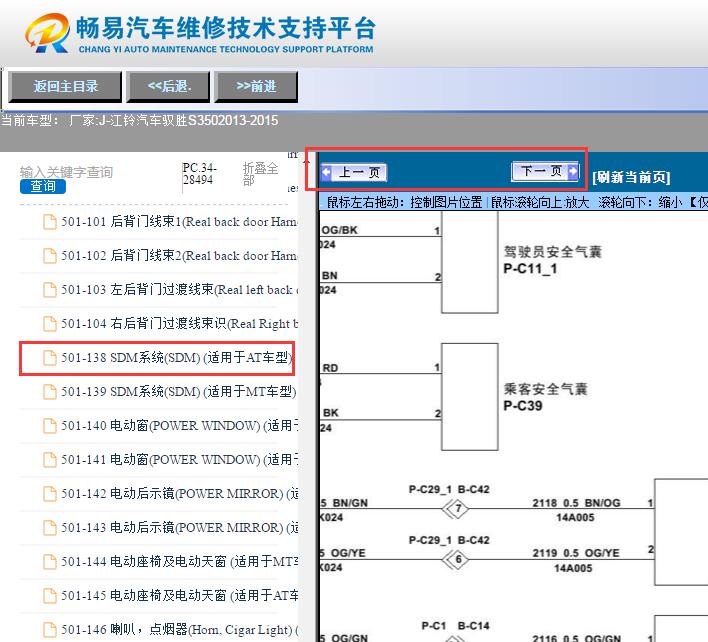The width and height of the screenshot is (708, 642).
Task: Click document icon beside 501-143
Action: point(50,528)
